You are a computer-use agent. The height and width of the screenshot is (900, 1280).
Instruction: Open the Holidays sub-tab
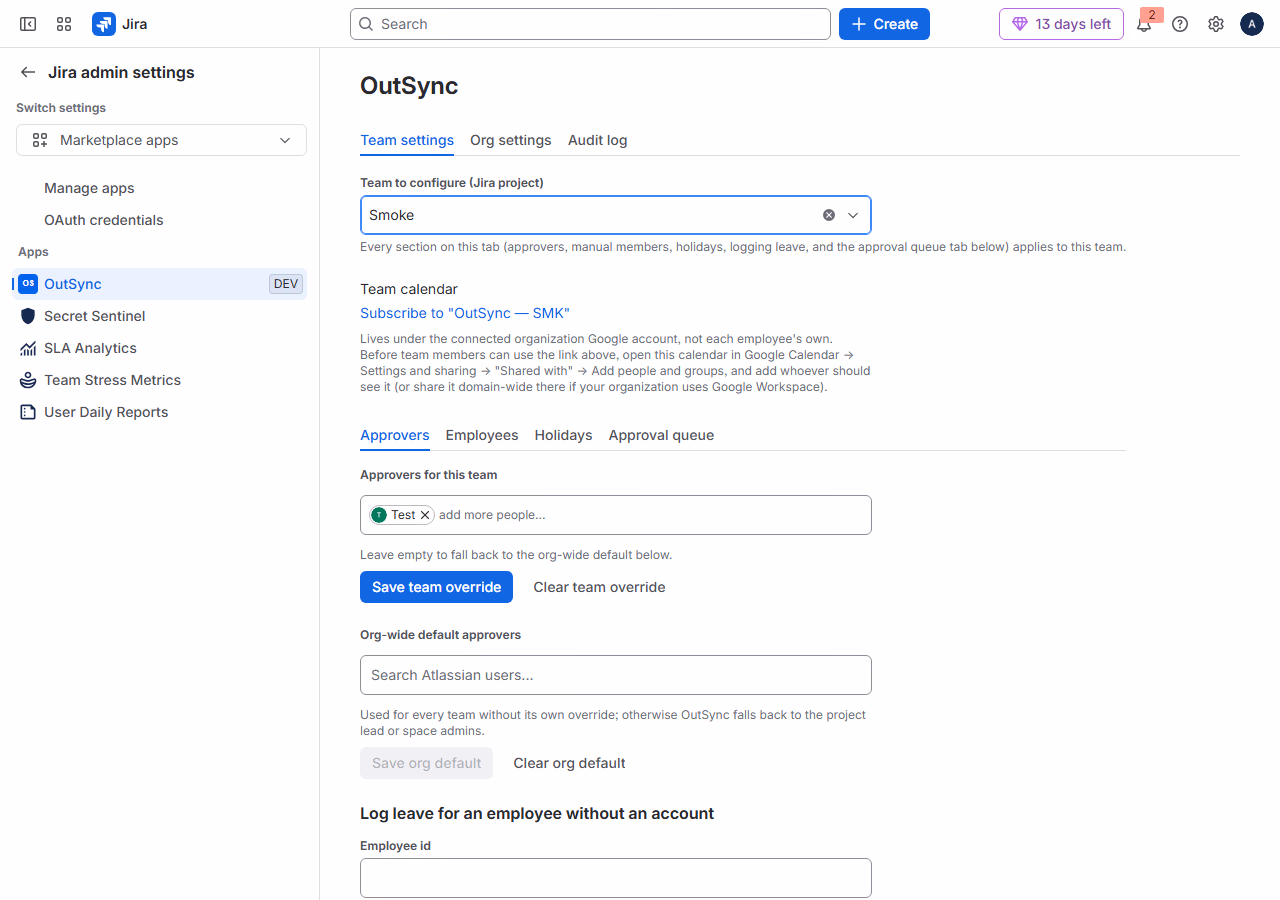pos(564,435)
